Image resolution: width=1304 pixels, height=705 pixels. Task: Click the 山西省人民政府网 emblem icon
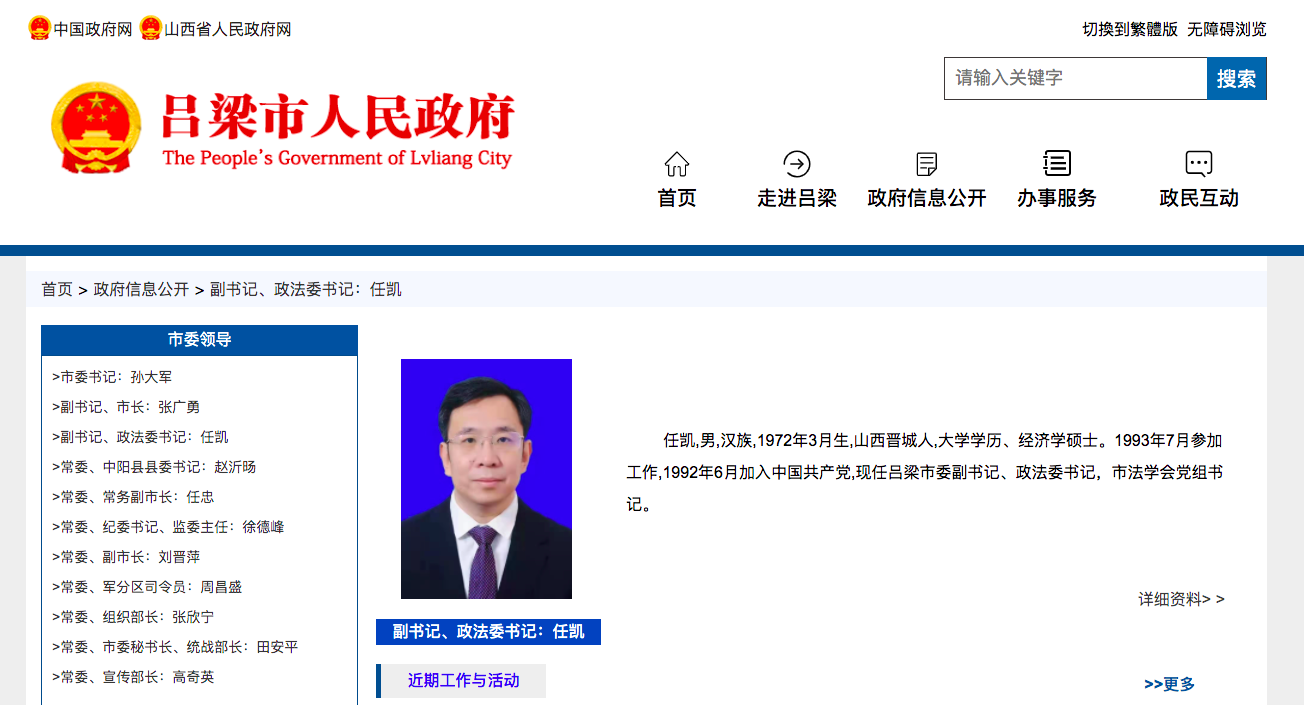150,29
